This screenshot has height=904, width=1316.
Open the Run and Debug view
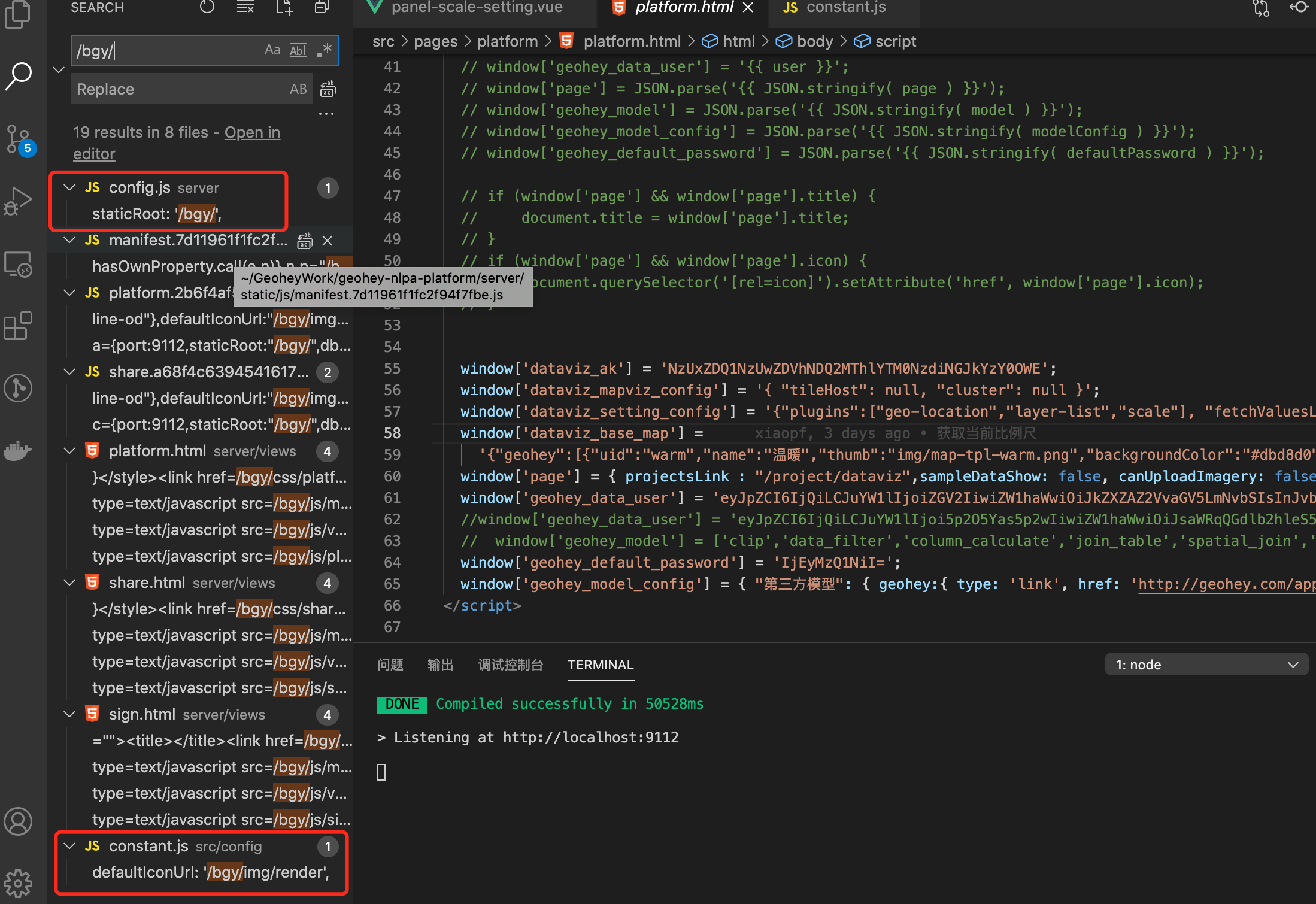coord(18,202)
